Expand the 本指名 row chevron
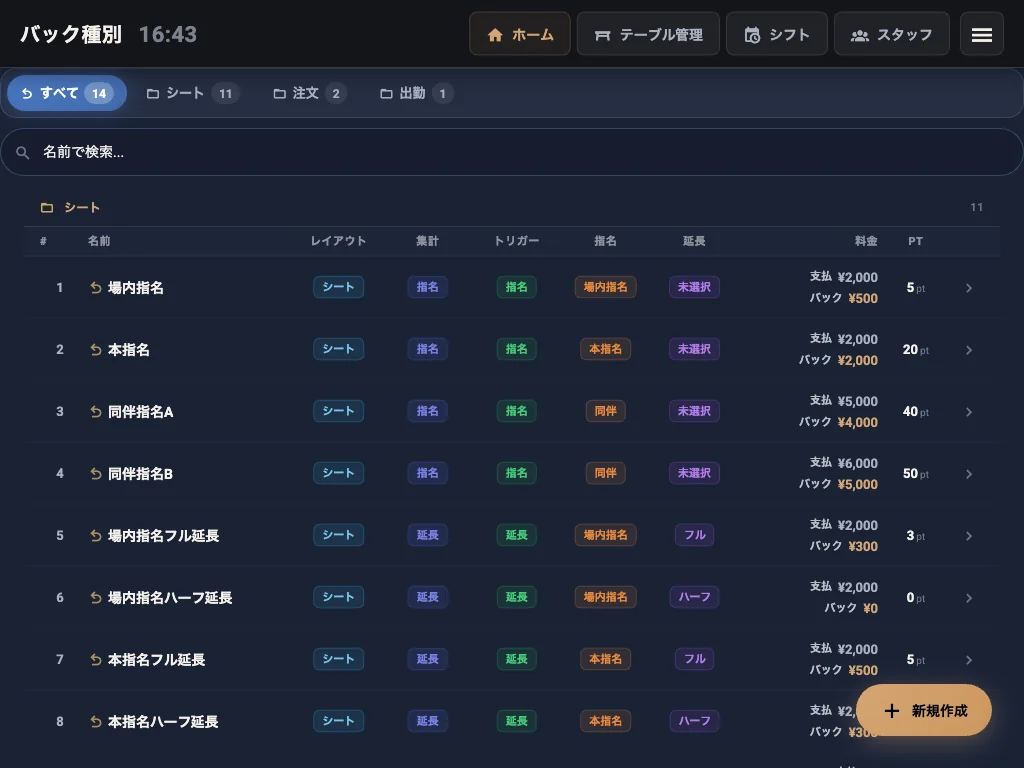Screen dimensions: 1024x768 pyautogui.click(x=968, y=350)
